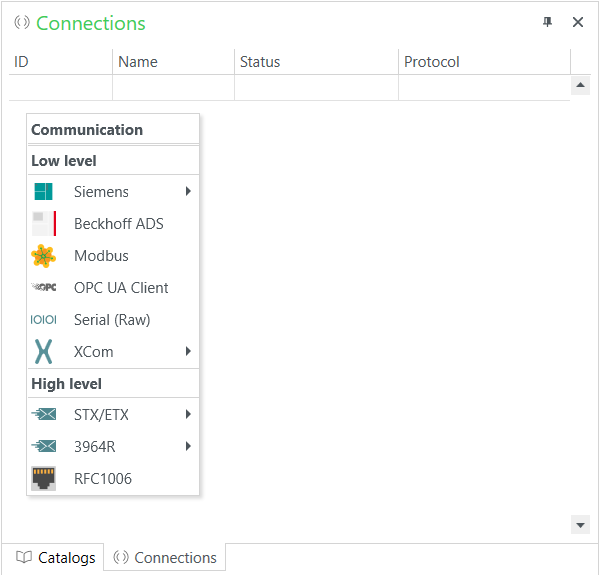The height and width of the screenshot is (575, 600).
Task: Click the OPC logo icon
Action: [x=44, y=287]
